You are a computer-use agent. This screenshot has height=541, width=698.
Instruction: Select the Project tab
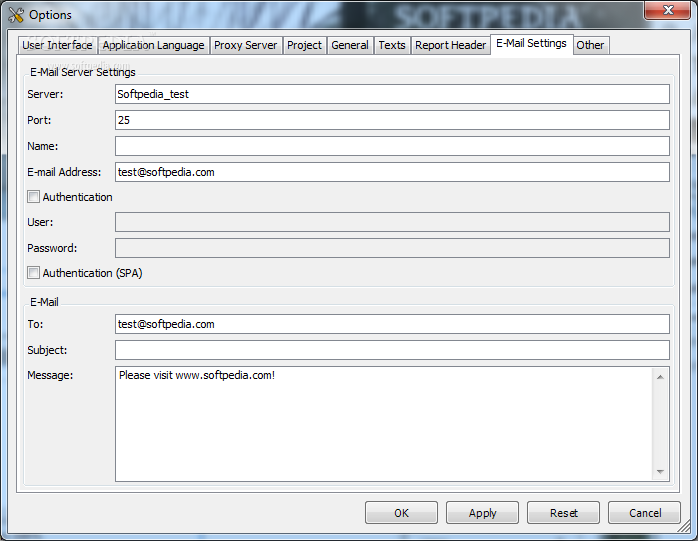[304, 45]
